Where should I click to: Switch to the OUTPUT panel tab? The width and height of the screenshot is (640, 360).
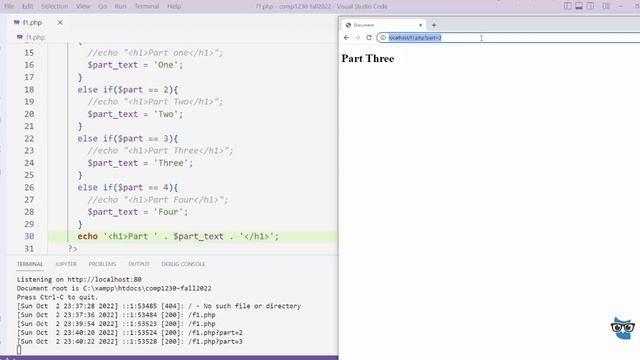139,264
